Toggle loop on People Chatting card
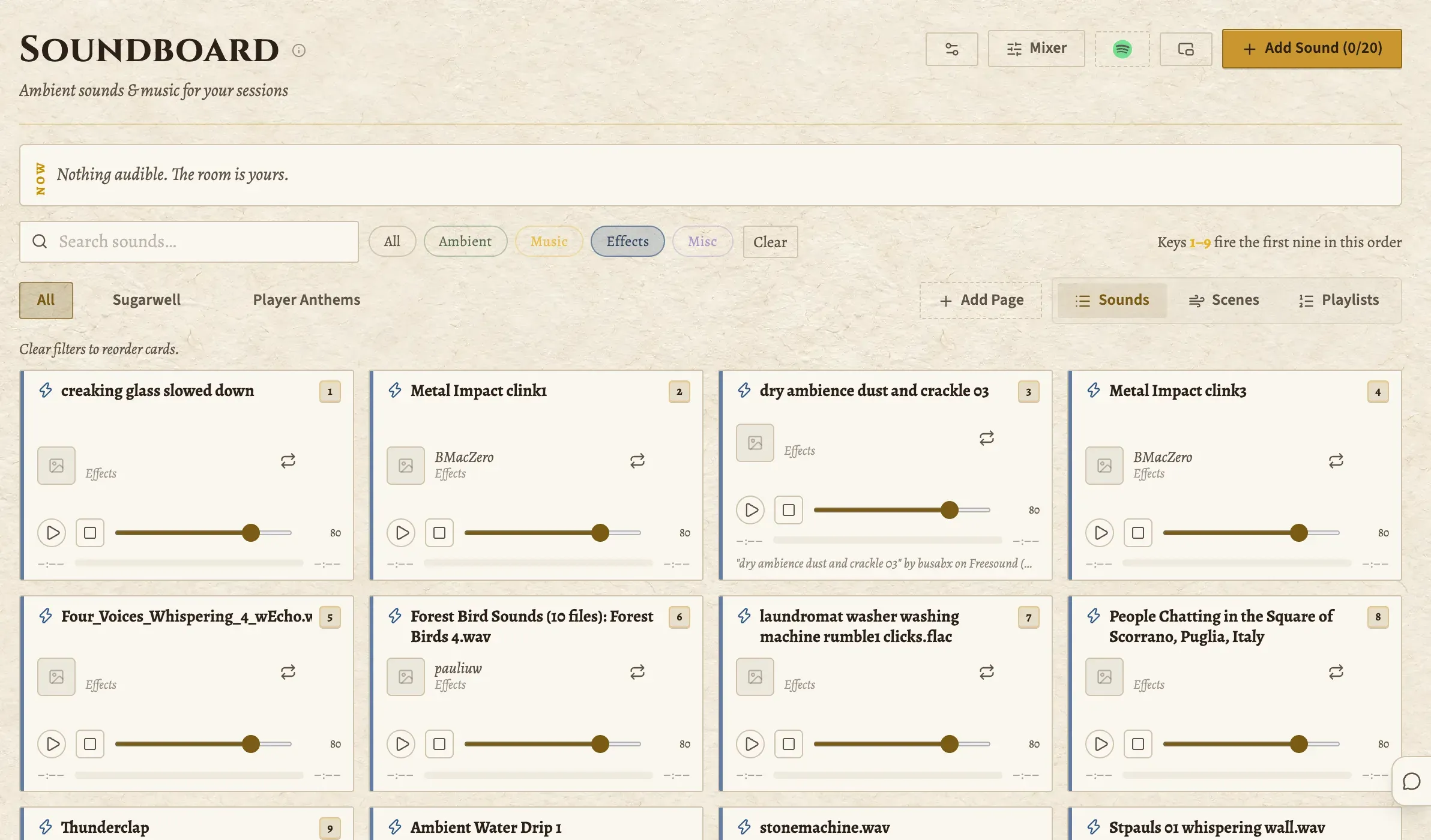 point(1336,672)
